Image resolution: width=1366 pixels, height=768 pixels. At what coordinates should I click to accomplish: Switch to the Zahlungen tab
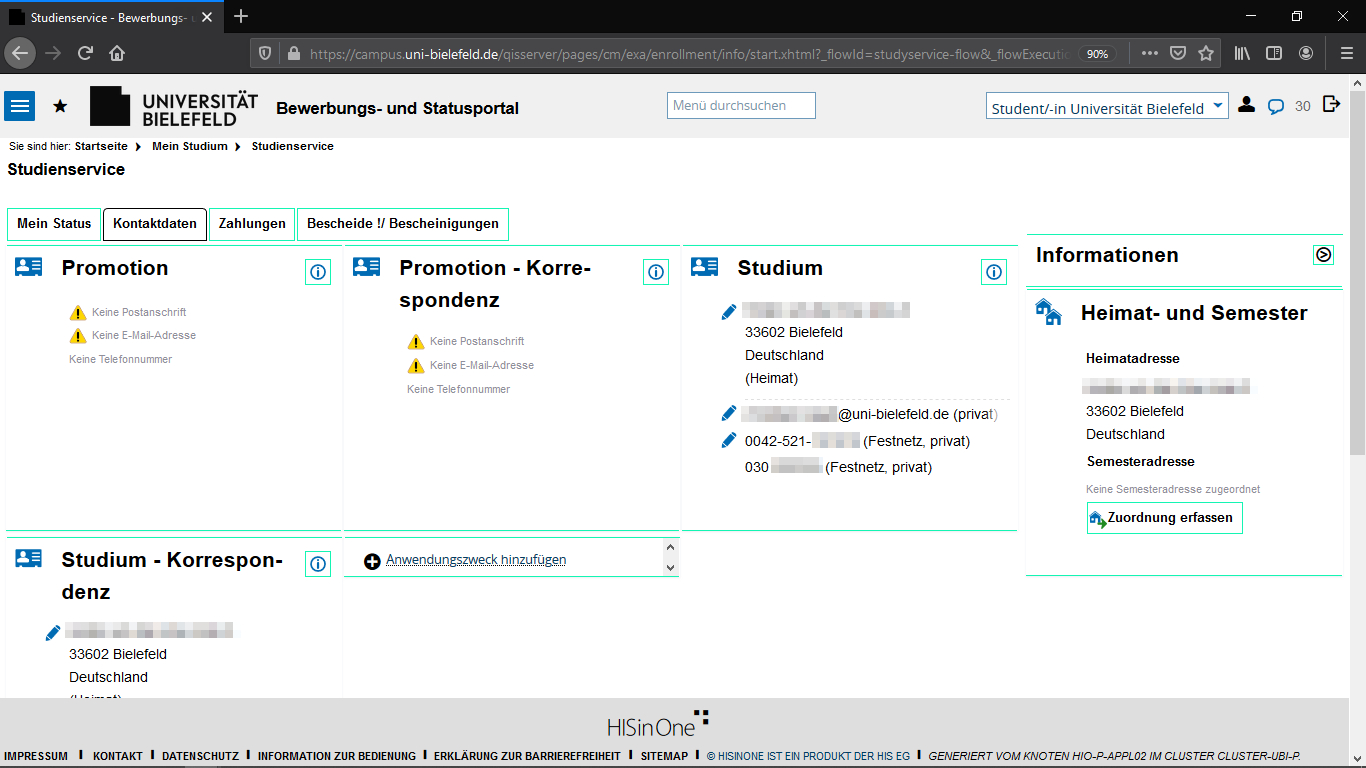point(252,224)
